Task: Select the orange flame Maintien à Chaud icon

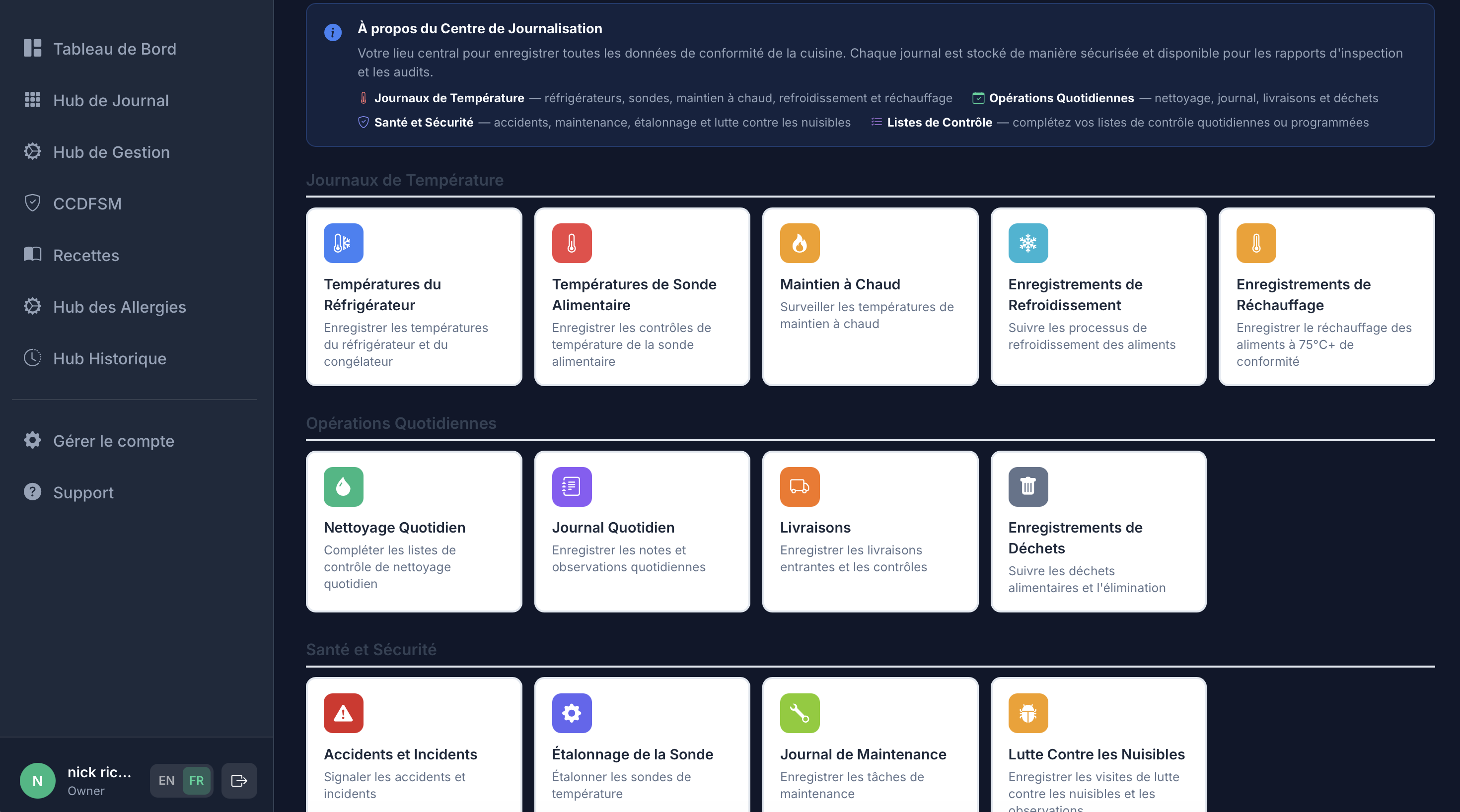Action: coord(800,243)
